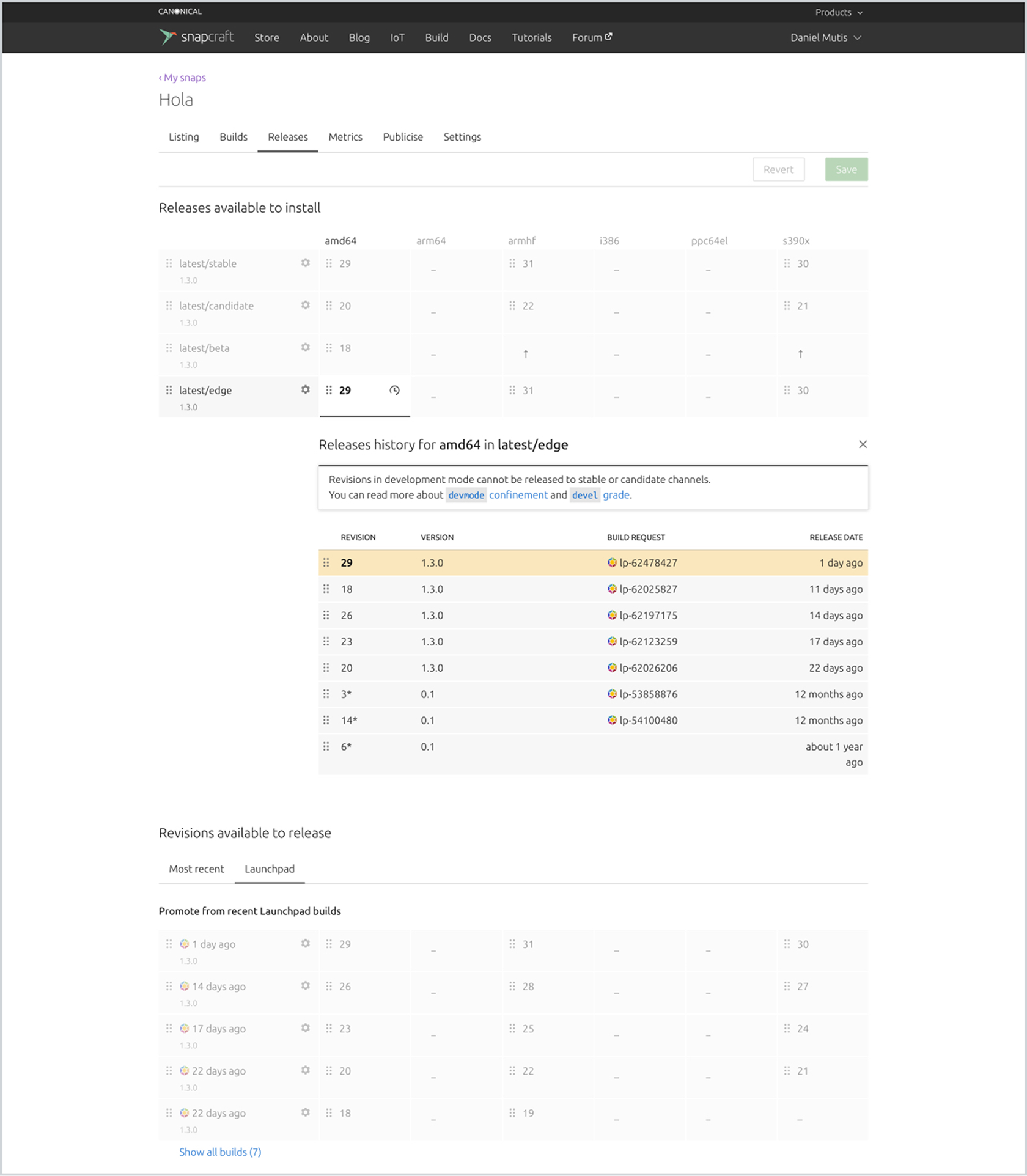The image size is (1027, 1176).
Task: Switch to the Metrics tab
Action: tap(345, 137)
